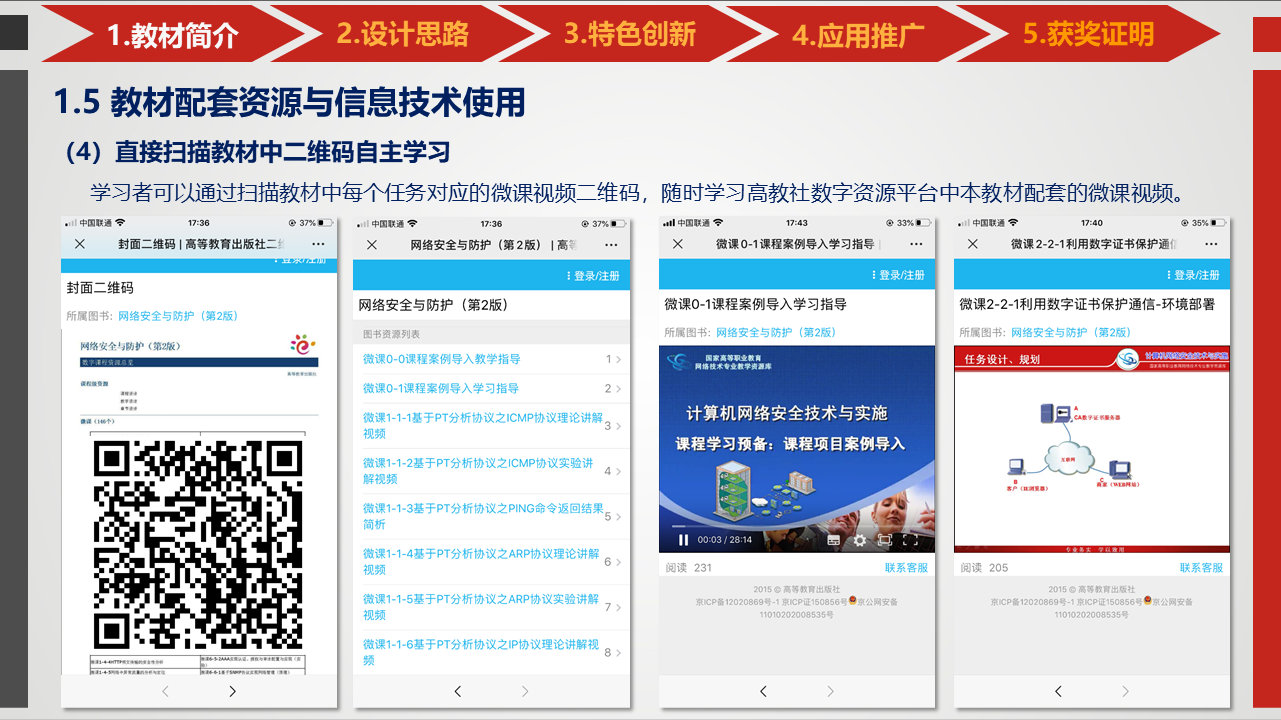
Task: Expand chevron beside list row number 8
Action: (x=619, y=654)
